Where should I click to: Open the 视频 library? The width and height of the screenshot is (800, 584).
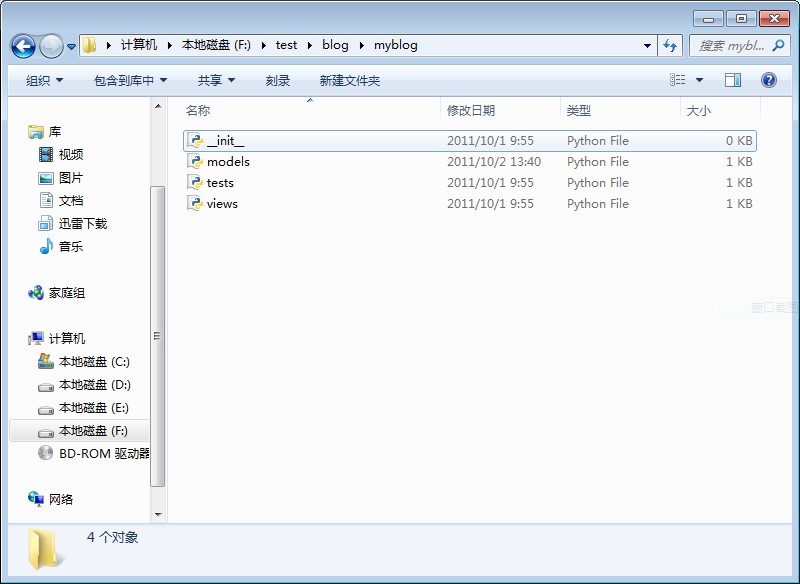pyautogui.click(x=61, y=155)
